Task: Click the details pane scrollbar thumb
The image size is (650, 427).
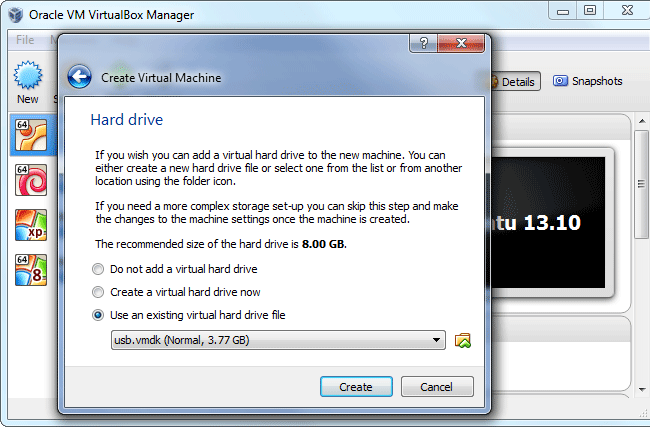Action: [x=642, y=184]
